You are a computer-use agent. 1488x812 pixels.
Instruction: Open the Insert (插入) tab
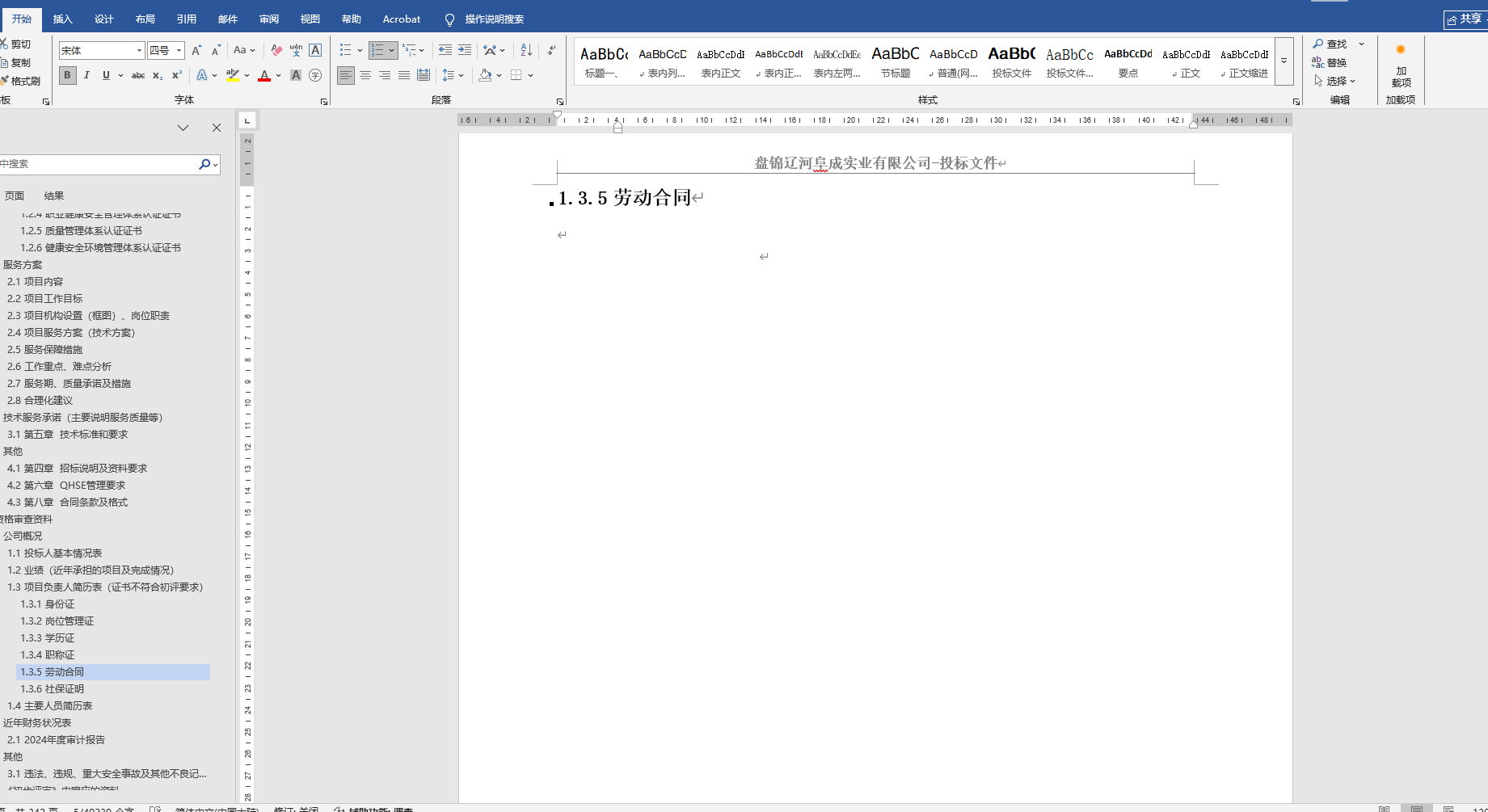[x=62, y=19]
